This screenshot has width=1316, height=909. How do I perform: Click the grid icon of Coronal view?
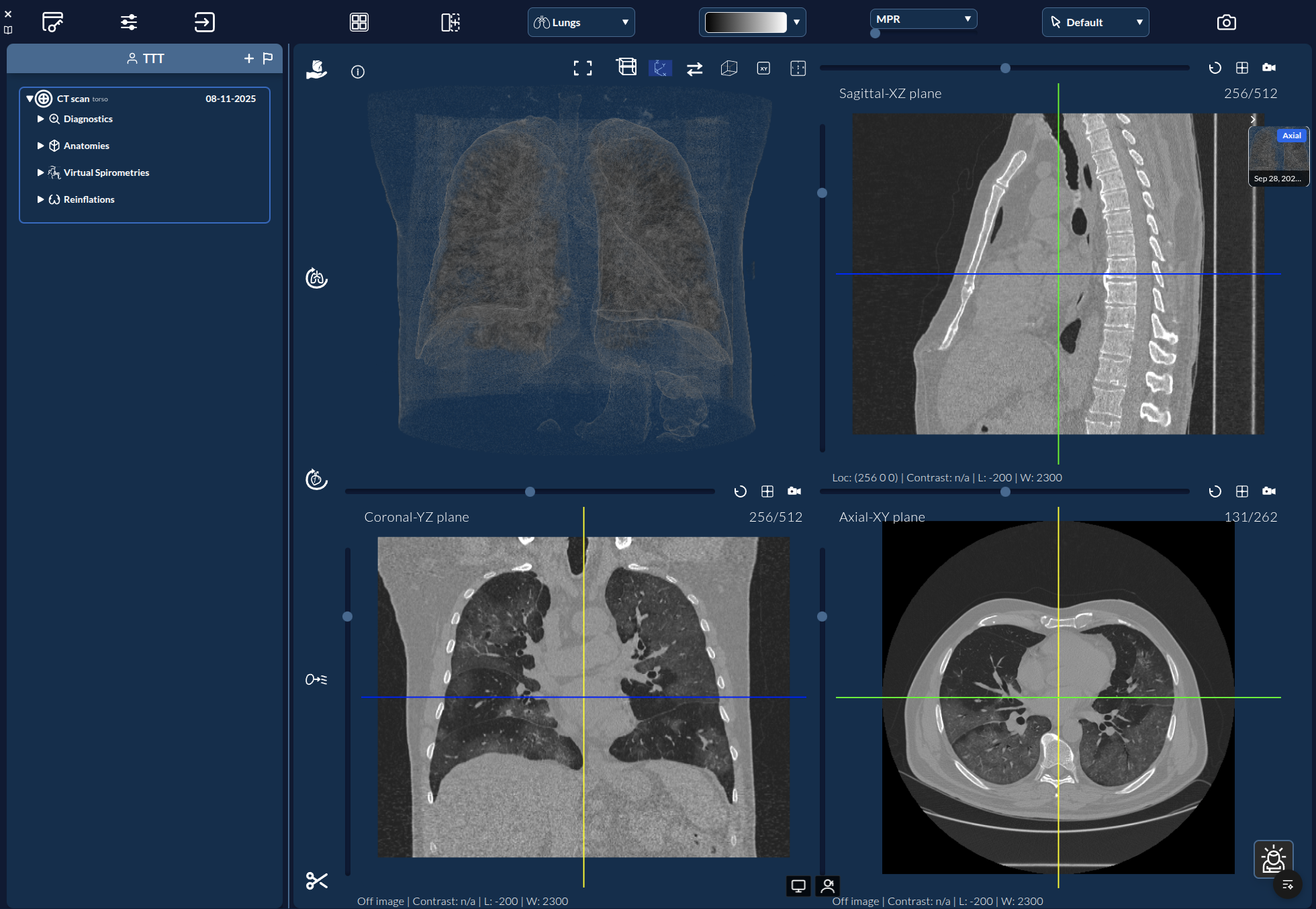(767, 491)
